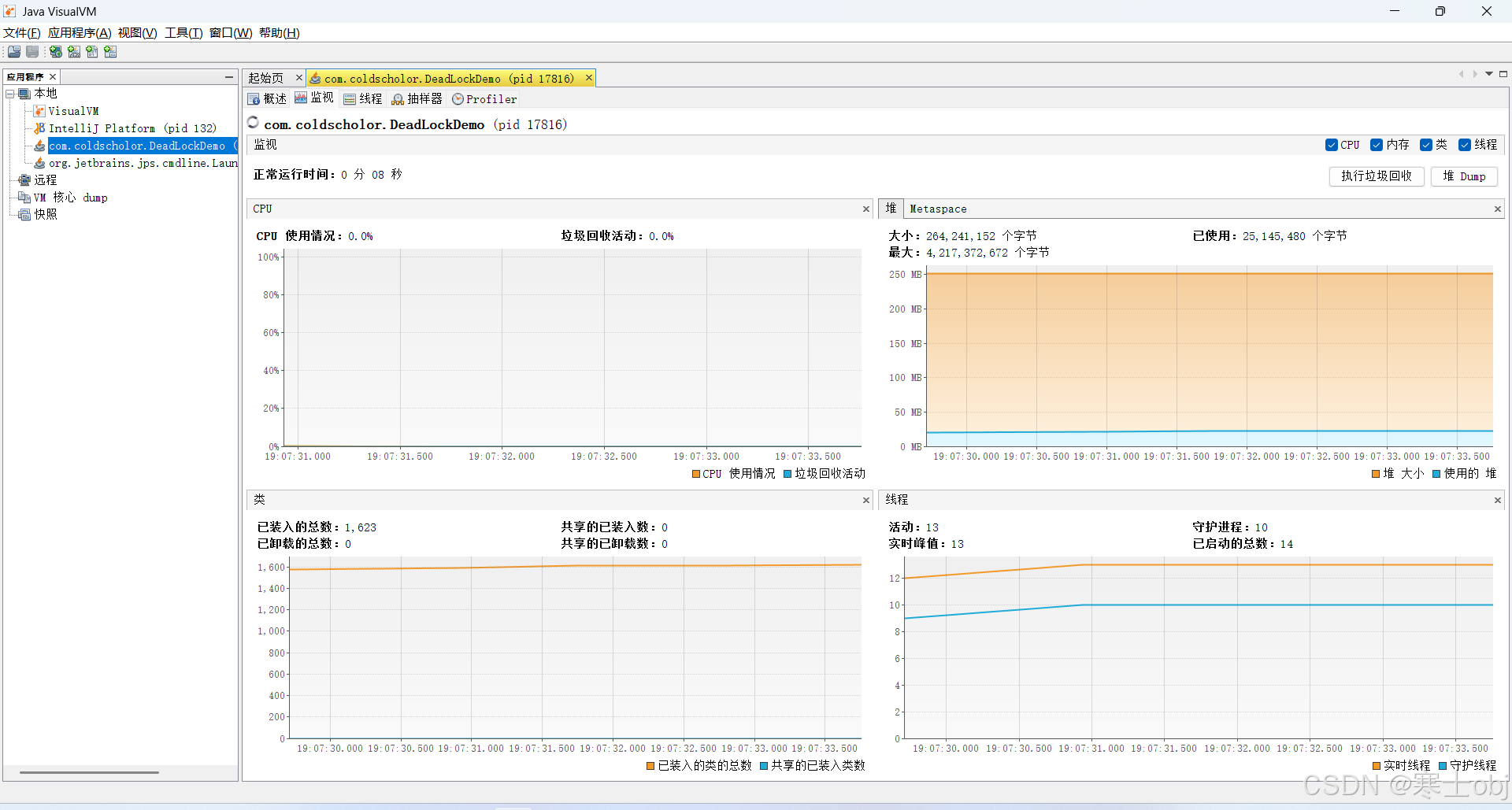Click the VisualVM logo in title bar
1512x810 pixels.
tap(9, 11)
